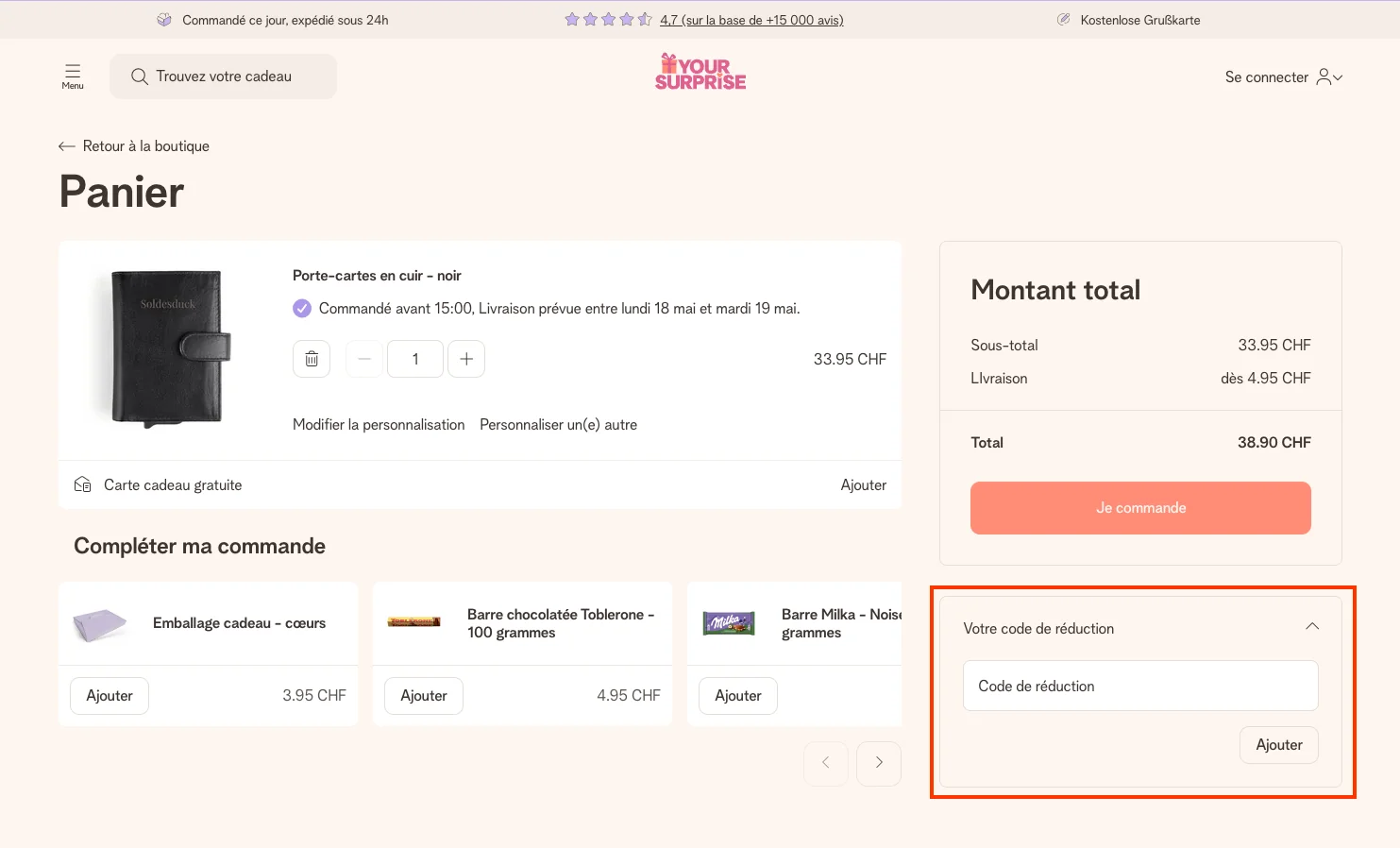Click the Sous-total 33.95 CHF value

click(x=1274, y=345)
